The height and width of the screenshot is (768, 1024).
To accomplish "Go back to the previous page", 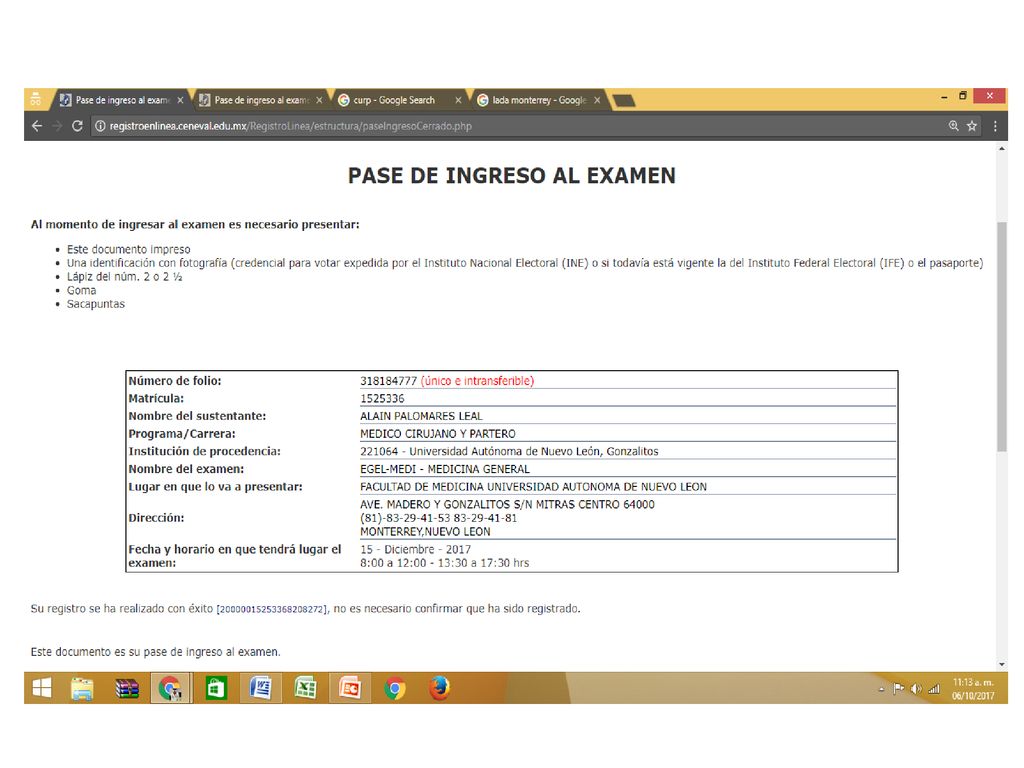I will [37, 126].
